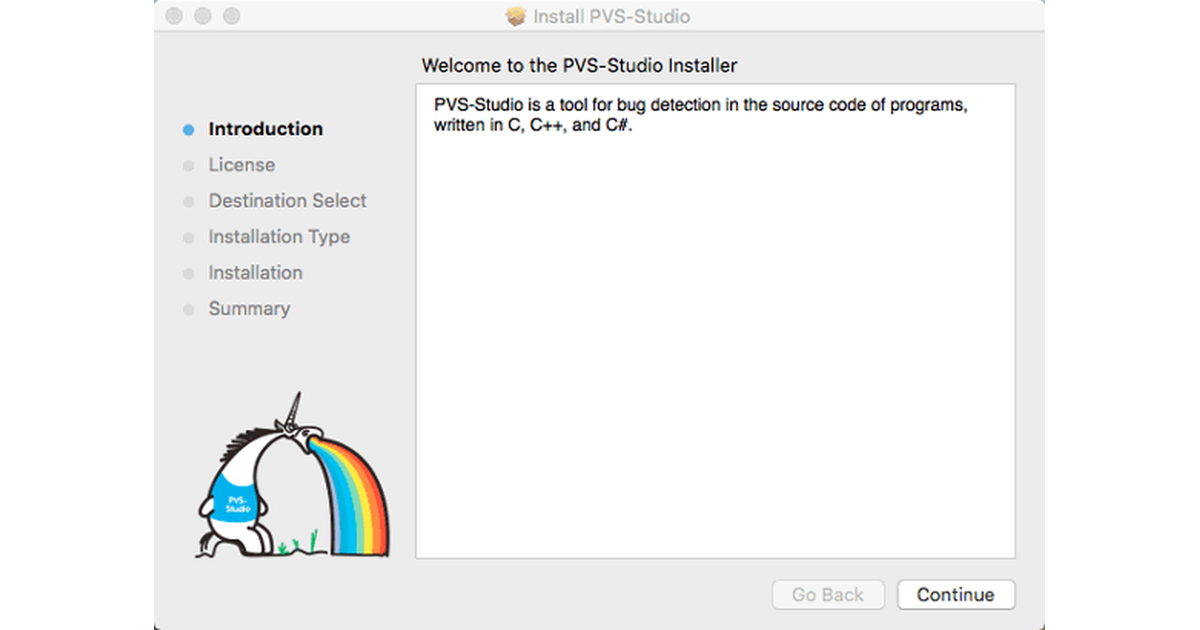Screen dimensions: 1200x630
Task: Select the Introduction step in the sidebar
Action: point(266,128)
